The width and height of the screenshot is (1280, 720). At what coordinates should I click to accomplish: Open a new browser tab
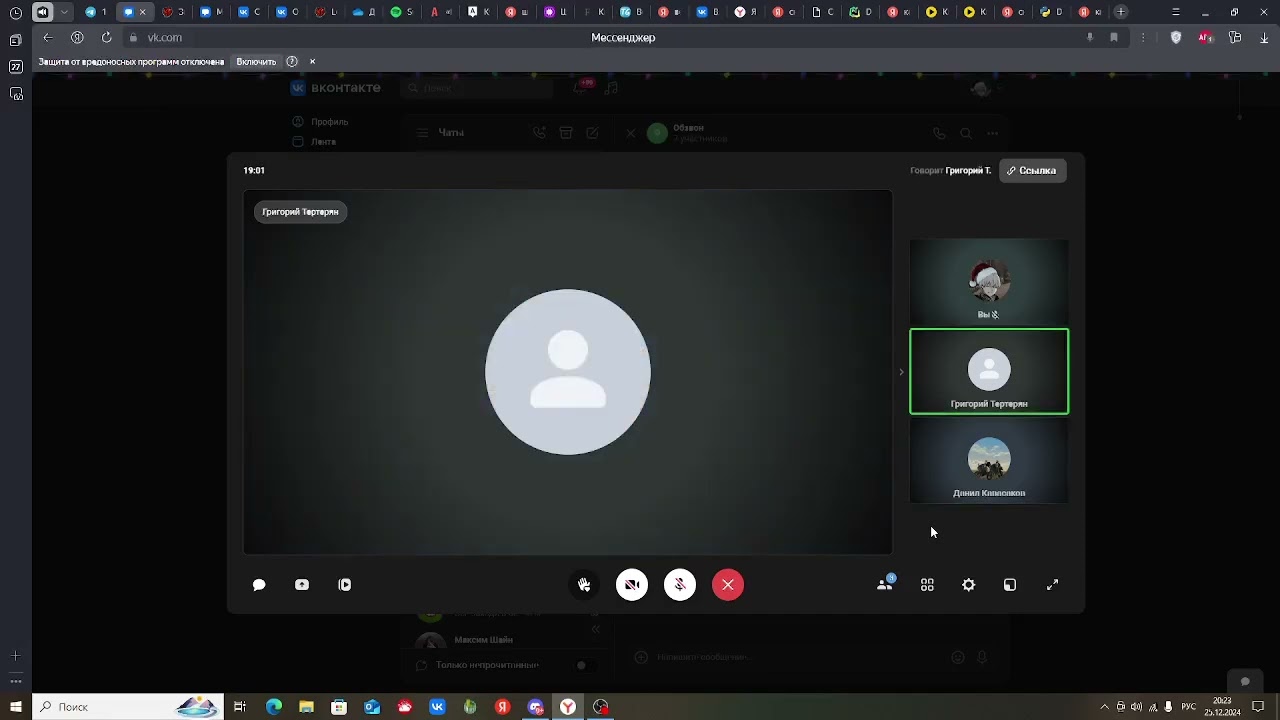(1121, 12)
